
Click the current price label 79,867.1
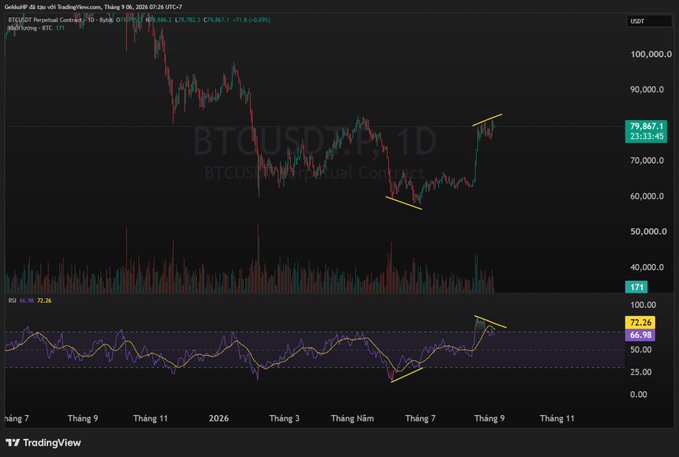click(x=647, y=126)
